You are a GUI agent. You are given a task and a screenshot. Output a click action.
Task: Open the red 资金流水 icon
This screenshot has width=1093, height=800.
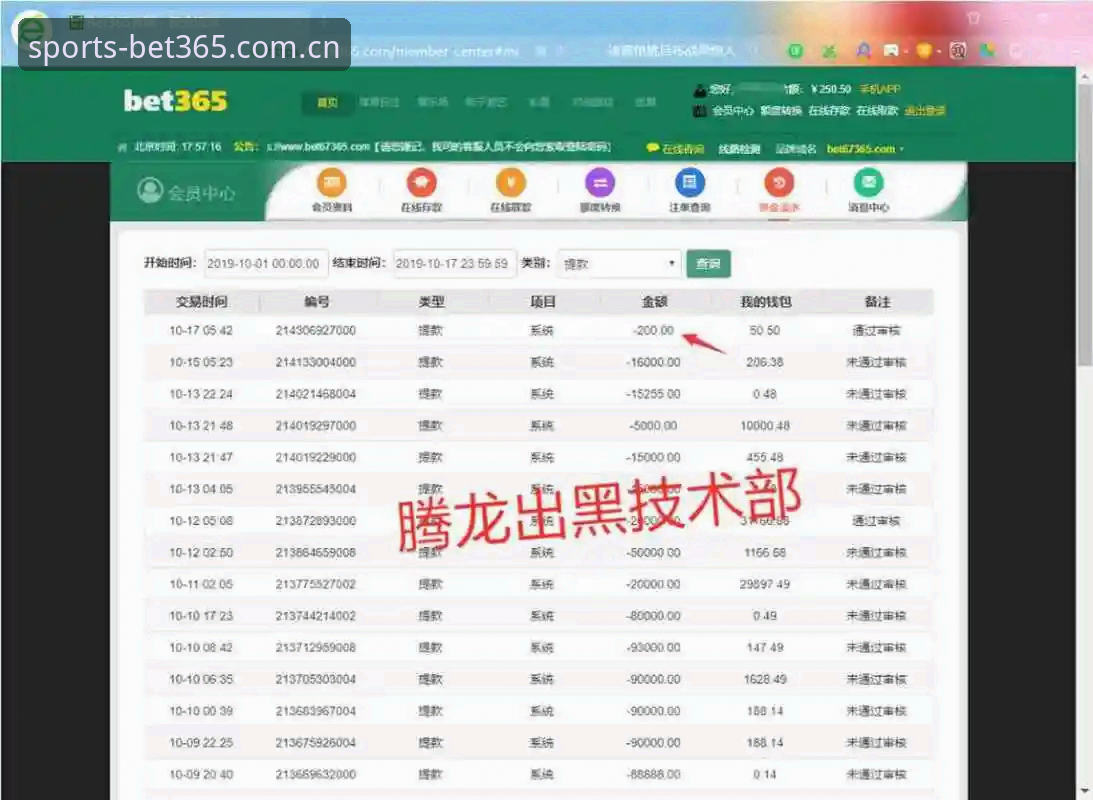(x=779, y=183)
